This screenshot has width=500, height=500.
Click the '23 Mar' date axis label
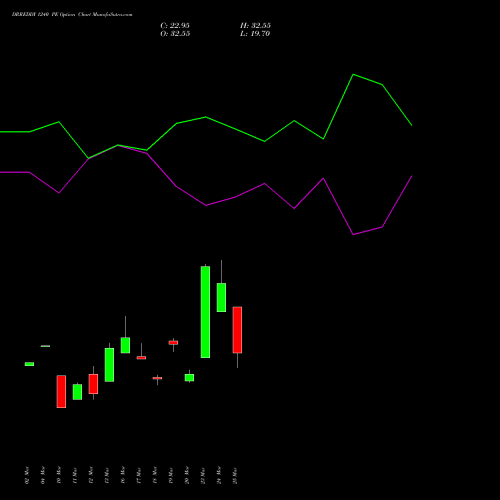click(x=203, y=475)
